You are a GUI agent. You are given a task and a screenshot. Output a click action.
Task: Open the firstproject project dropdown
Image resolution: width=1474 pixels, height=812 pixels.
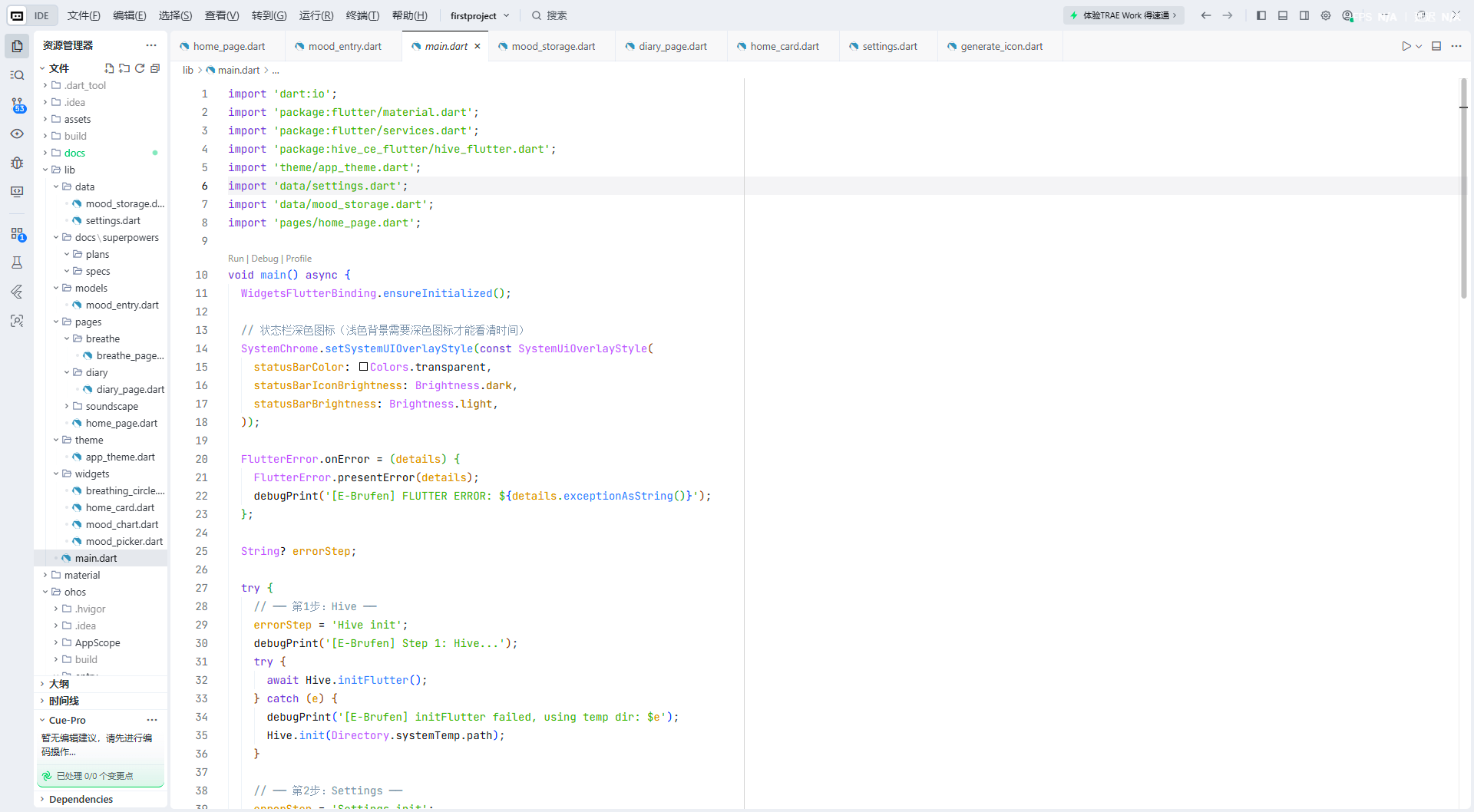pyautogui.click(x=480, y=15)
